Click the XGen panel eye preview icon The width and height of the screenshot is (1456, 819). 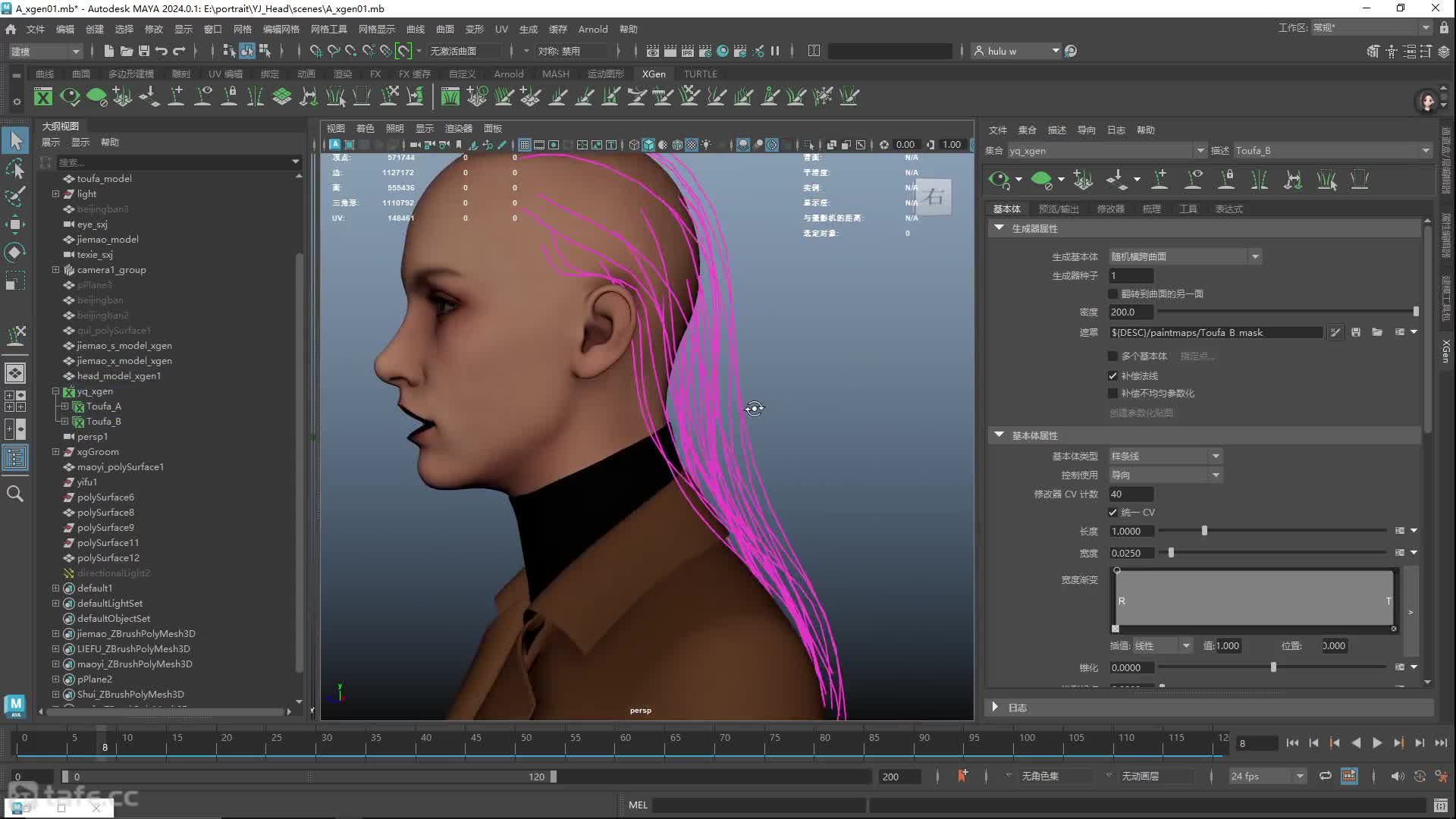click(x=999, y=180)
